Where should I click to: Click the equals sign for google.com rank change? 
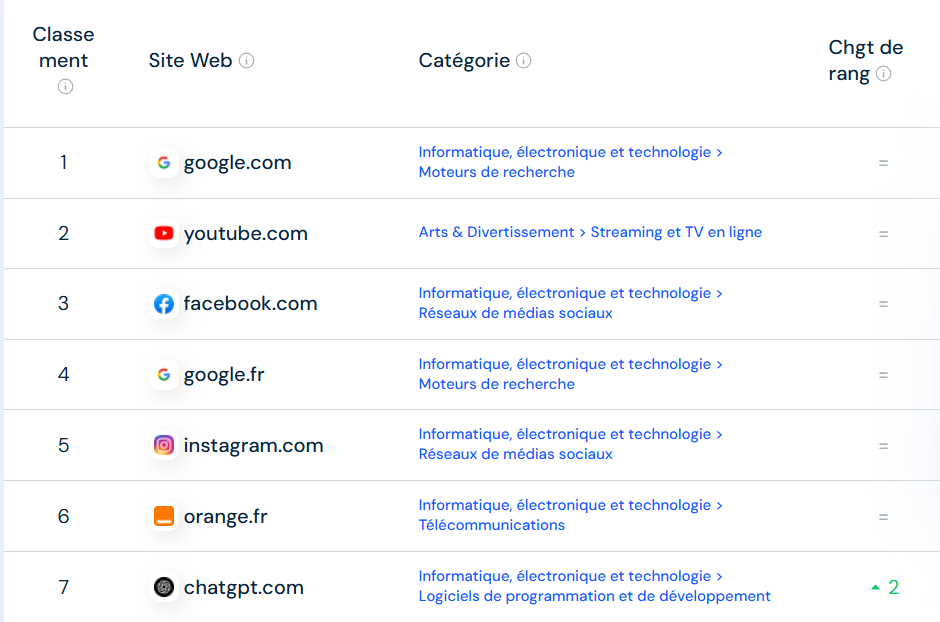click(883, 163)
